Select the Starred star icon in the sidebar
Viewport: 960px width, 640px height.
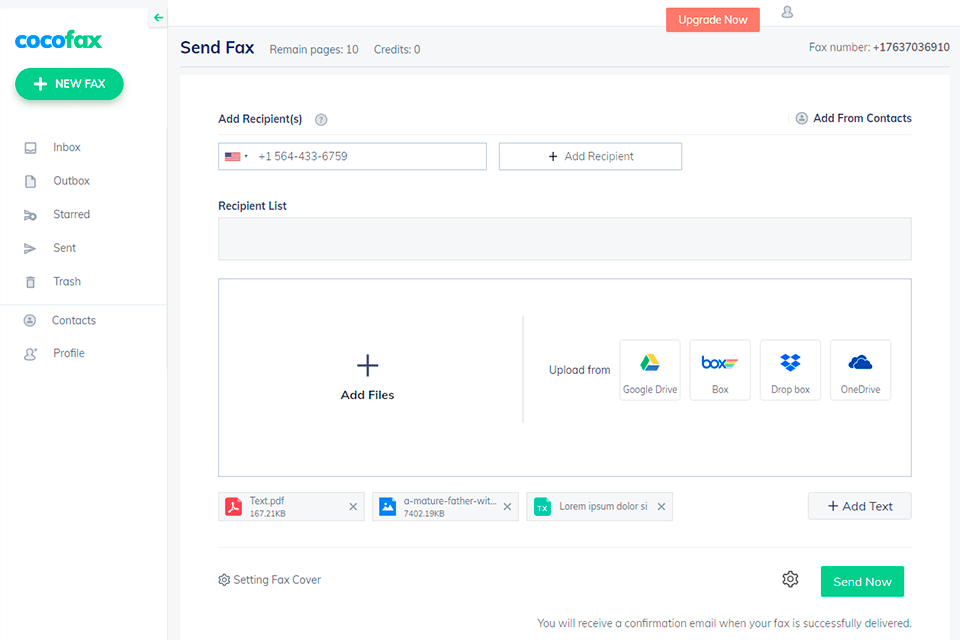[x=32, y=214]
